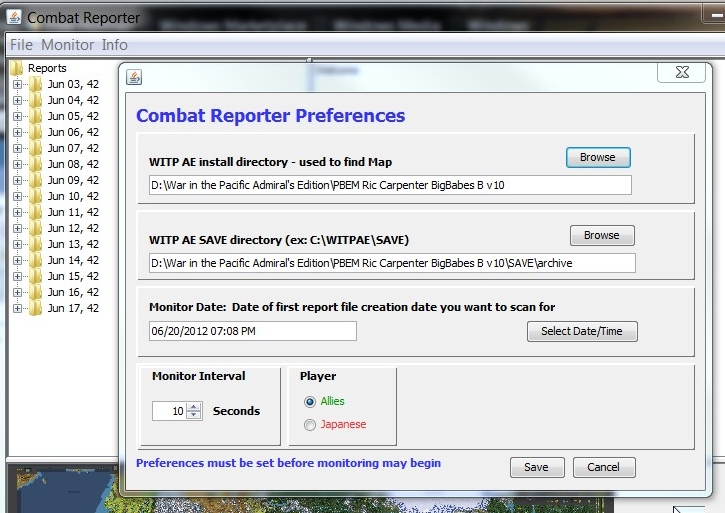Click the folder icon for Jun 07, 42
725x513 pixels.
36,148
